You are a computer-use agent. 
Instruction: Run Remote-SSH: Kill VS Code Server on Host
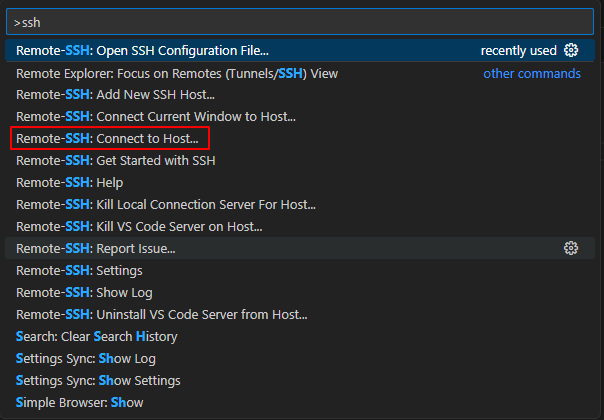[300, 226]
